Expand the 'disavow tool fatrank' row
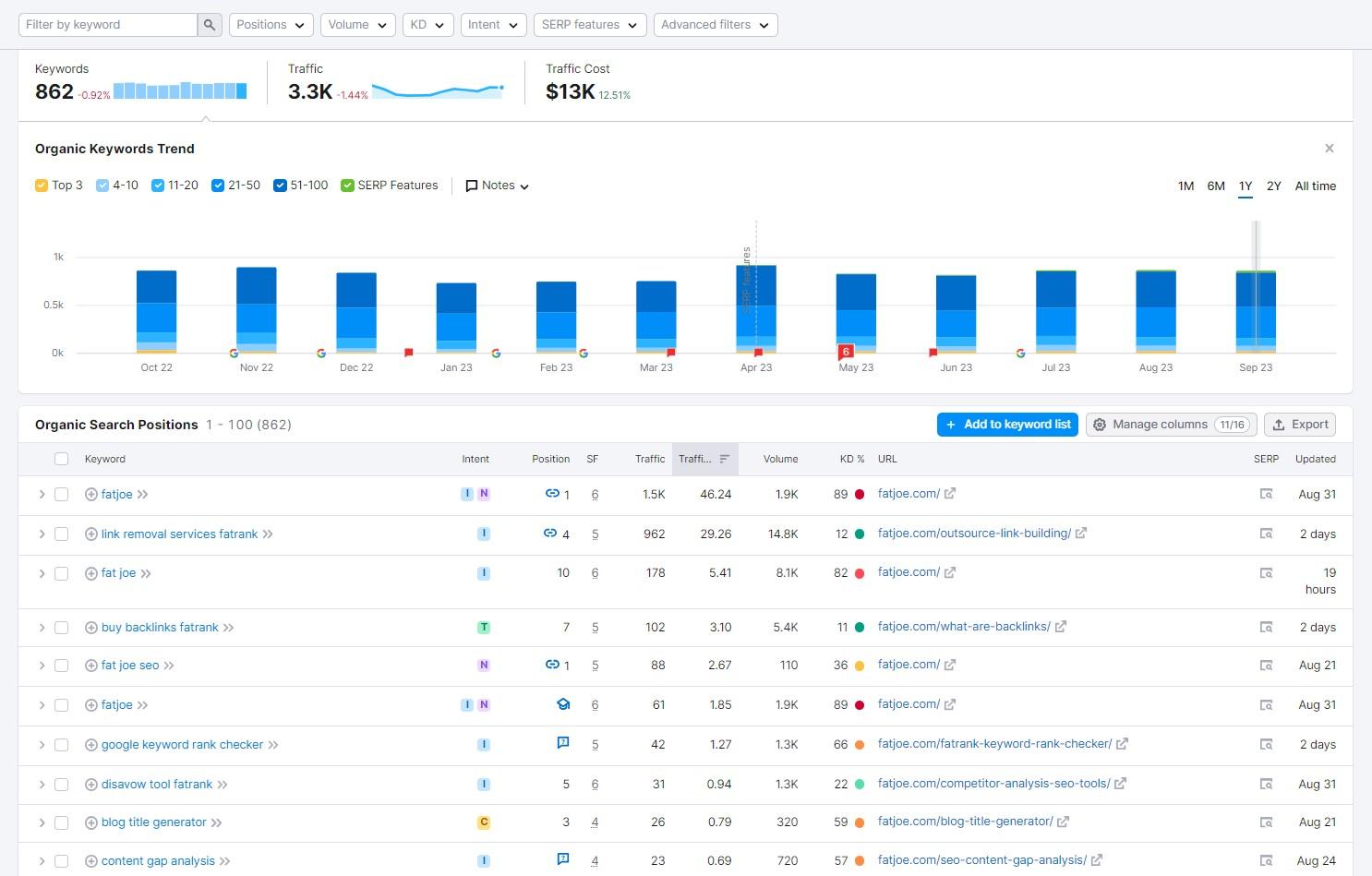This screenshot has height=876, width=1372. coord(42,785)
